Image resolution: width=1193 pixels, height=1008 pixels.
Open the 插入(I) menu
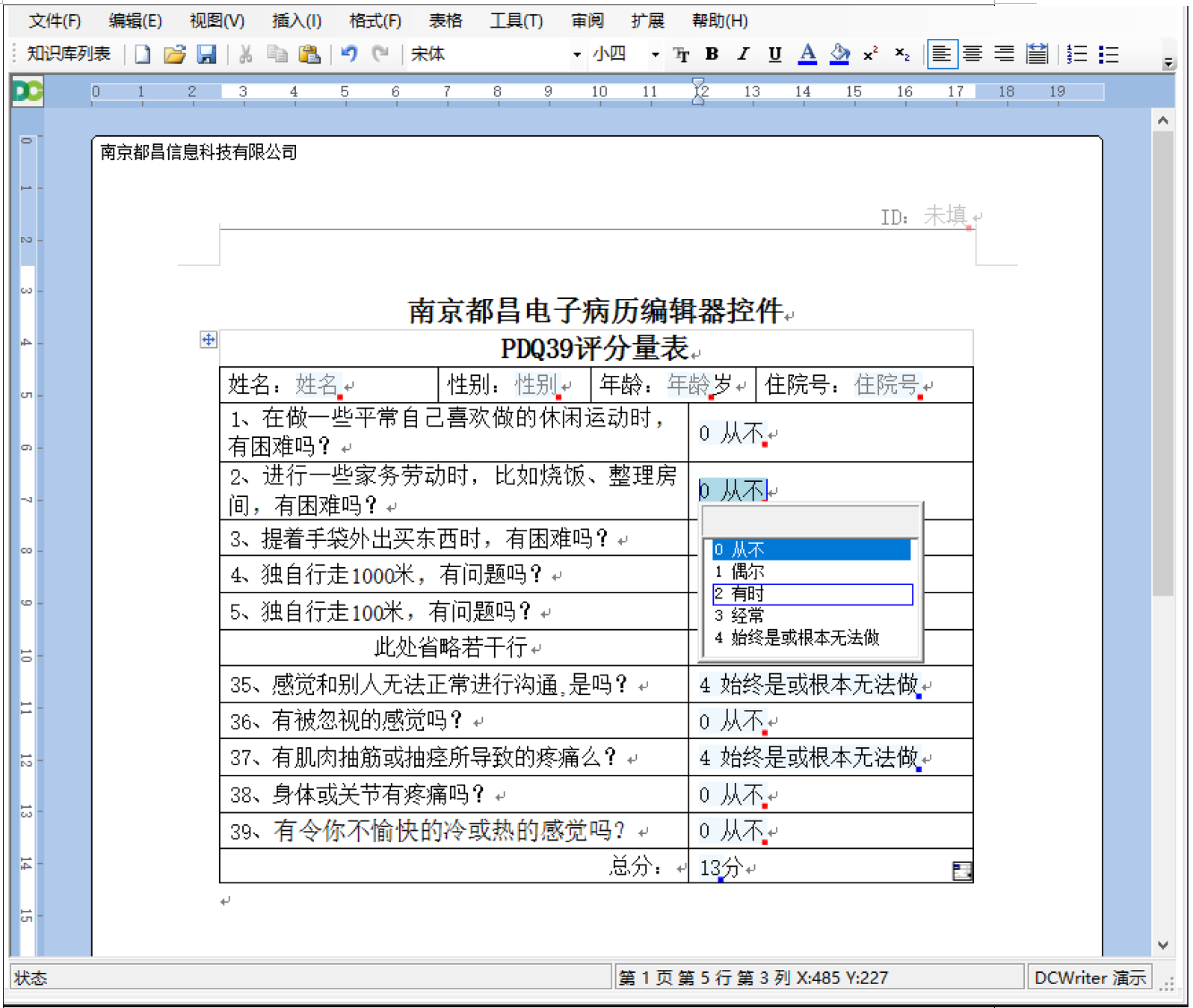(x=297, y=21)
